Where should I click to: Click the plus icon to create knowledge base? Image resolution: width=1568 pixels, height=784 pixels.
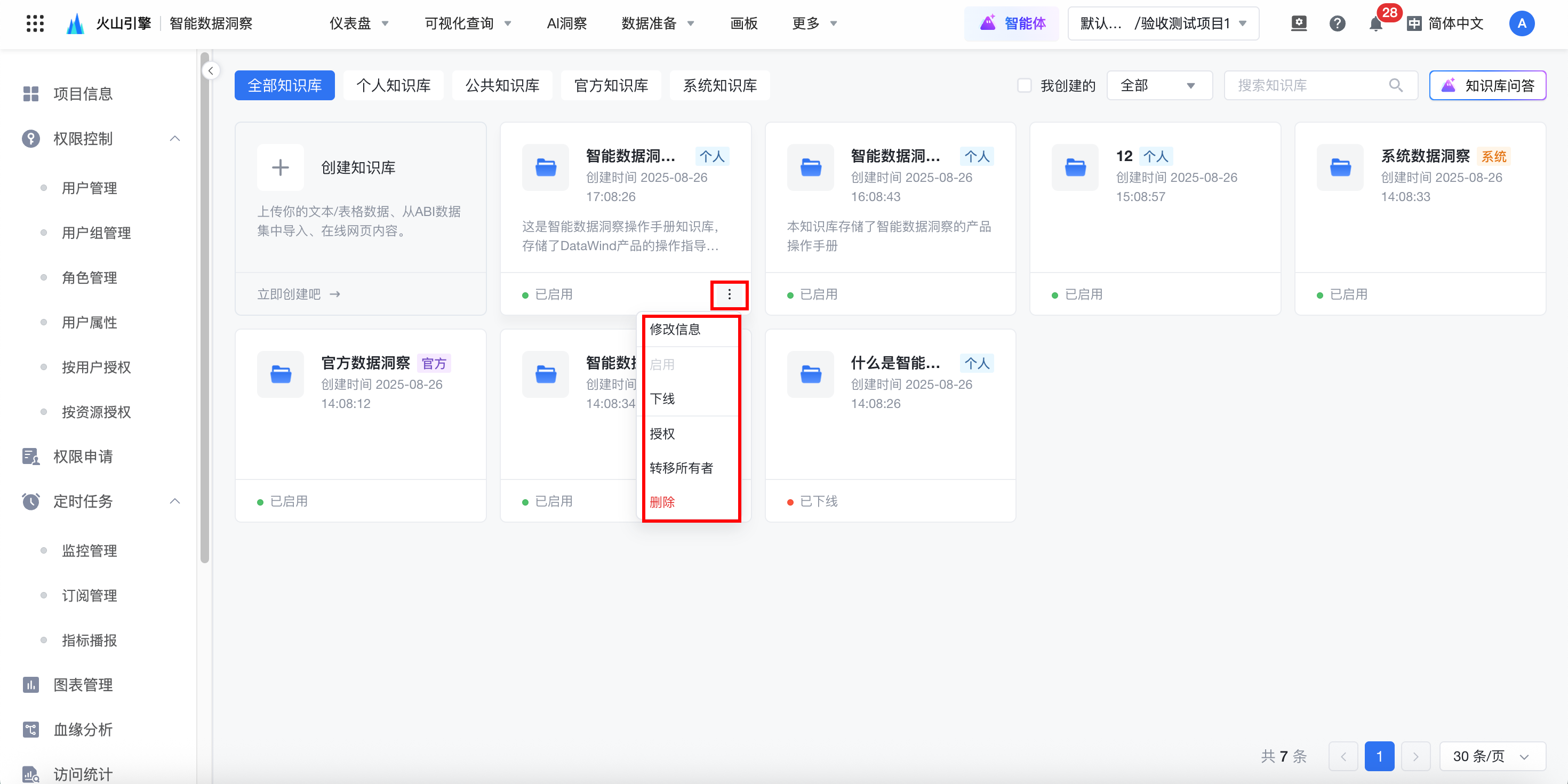tap(280, 167)
